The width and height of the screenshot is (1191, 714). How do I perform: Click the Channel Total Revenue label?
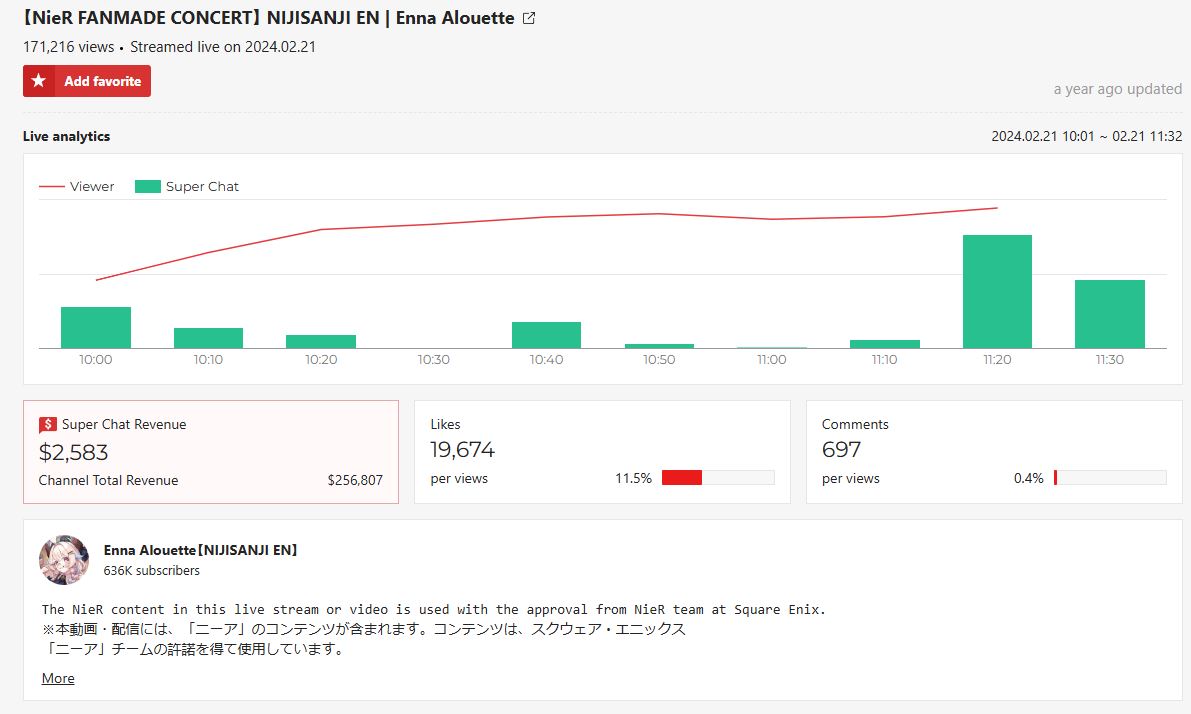tap(109, 481)
